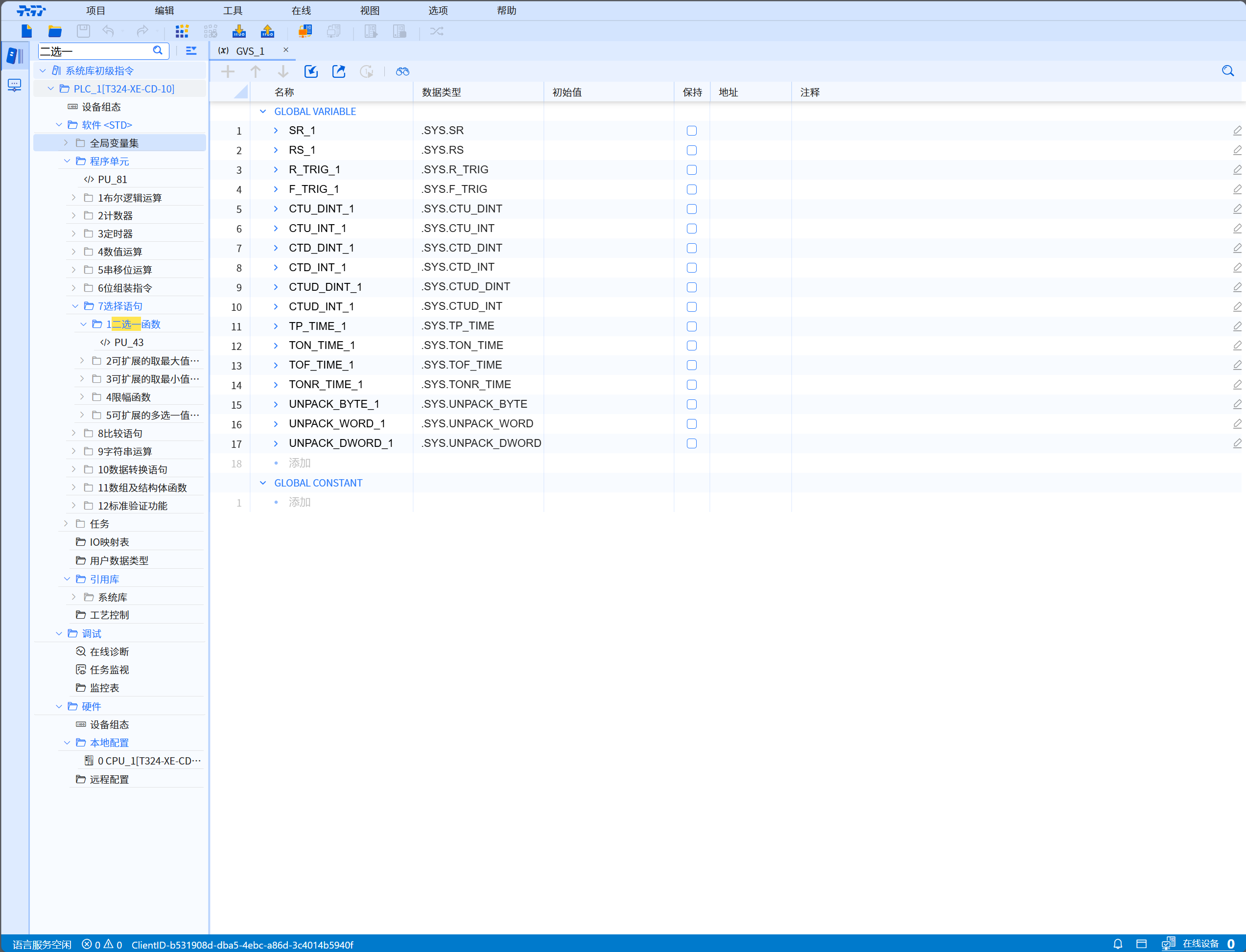
Task: Select the binoculars find icon
Action: pyautogui.click(x=402, y=71)
